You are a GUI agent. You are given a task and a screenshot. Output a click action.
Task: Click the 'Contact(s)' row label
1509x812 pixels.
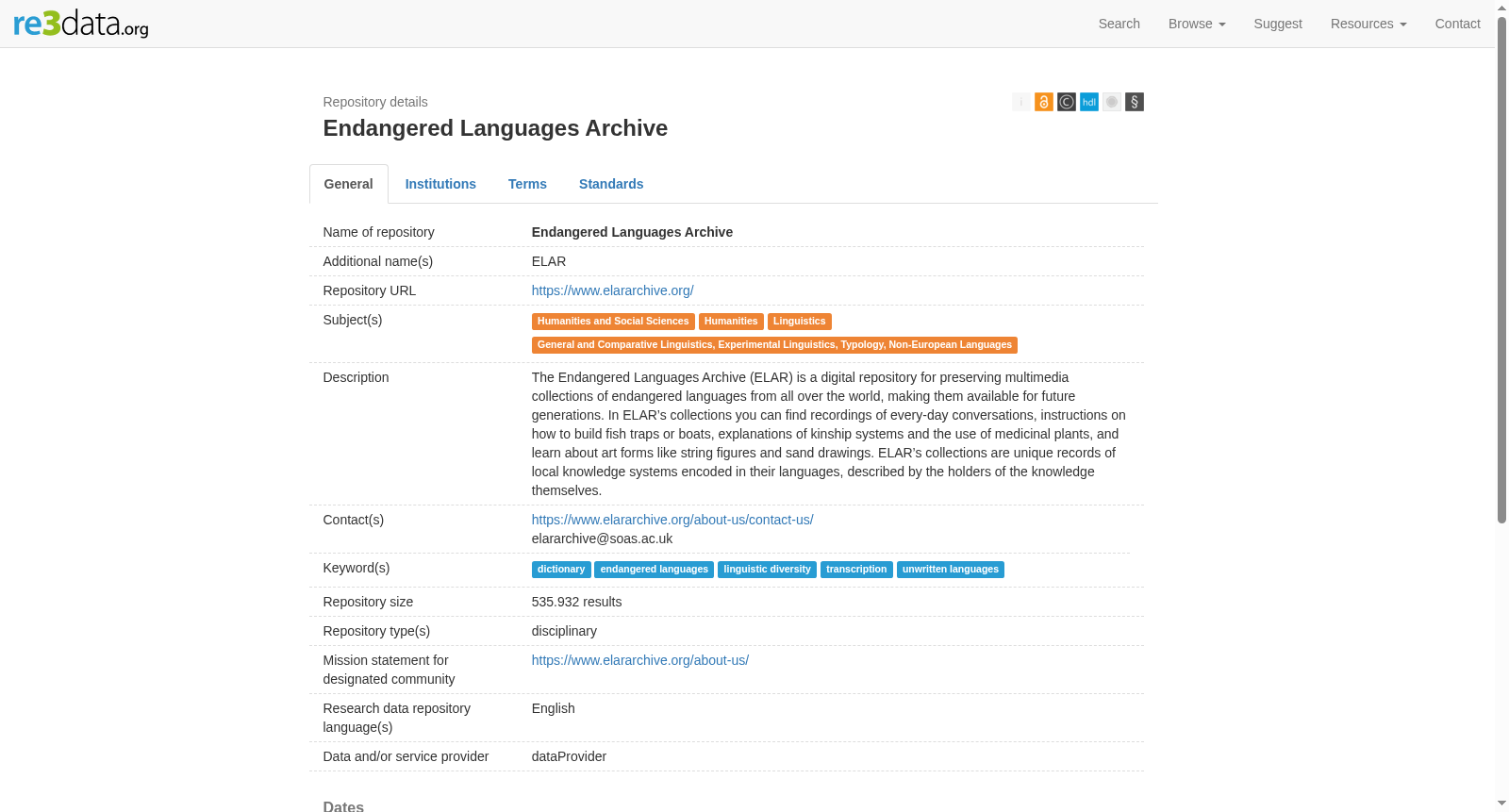(x=353, y=520)
